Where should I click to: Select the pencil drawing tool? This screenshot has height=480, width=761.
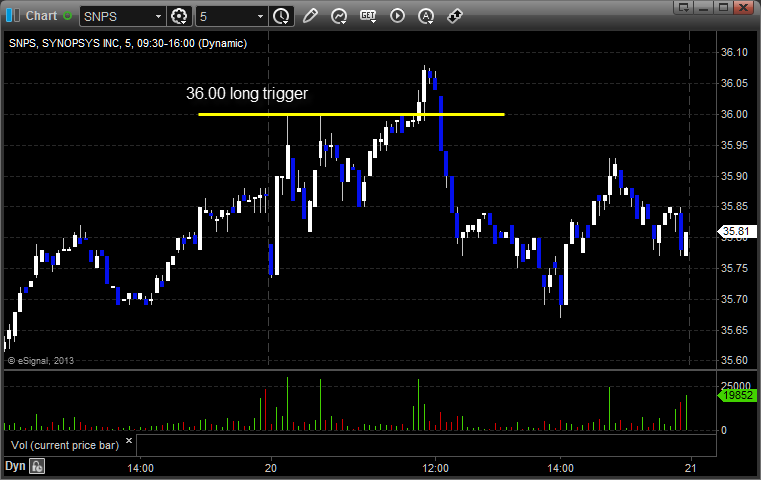tap(310, 16)
